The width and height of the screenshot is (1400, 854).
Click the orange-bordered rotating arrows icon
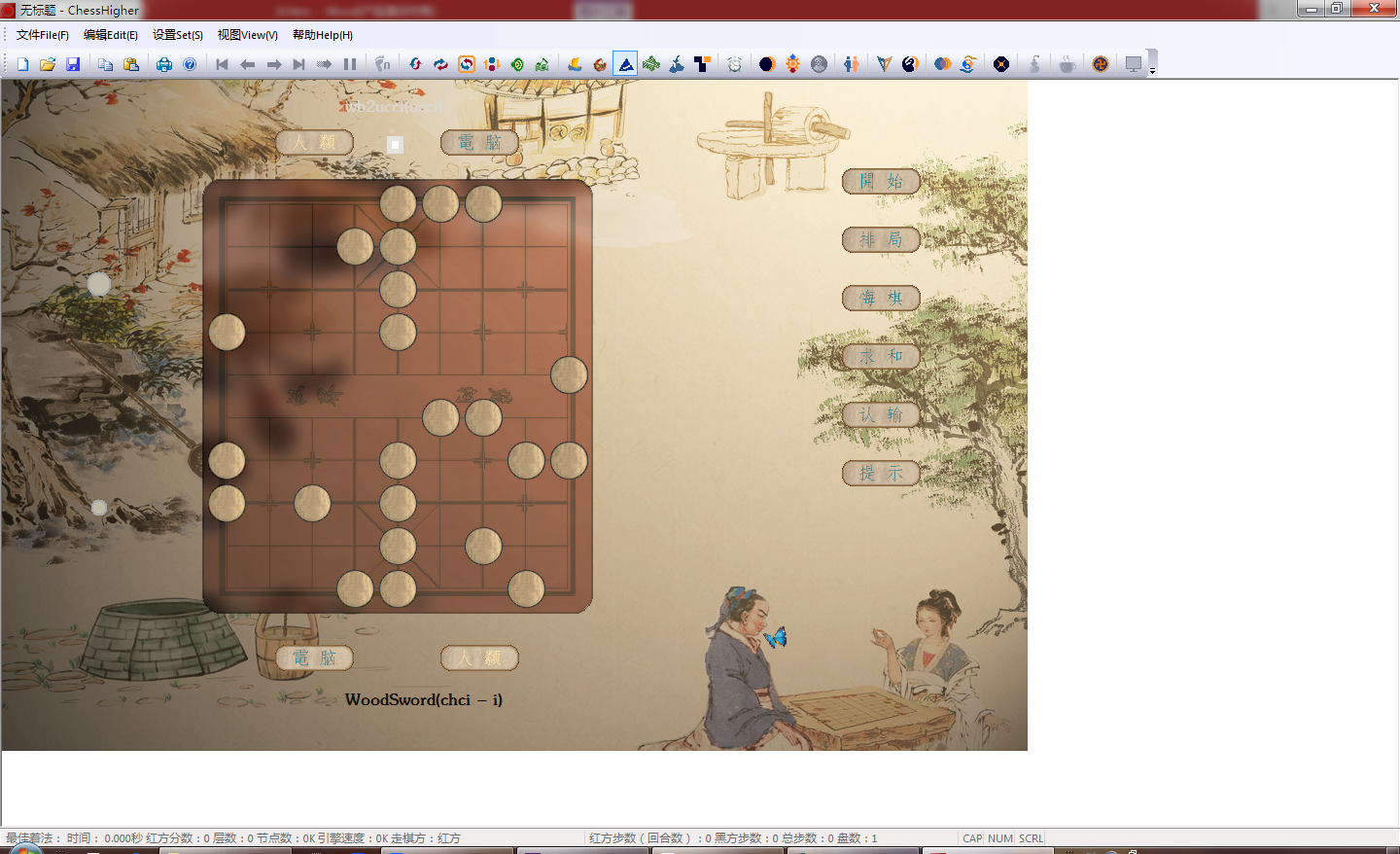(x=467, y=64)
